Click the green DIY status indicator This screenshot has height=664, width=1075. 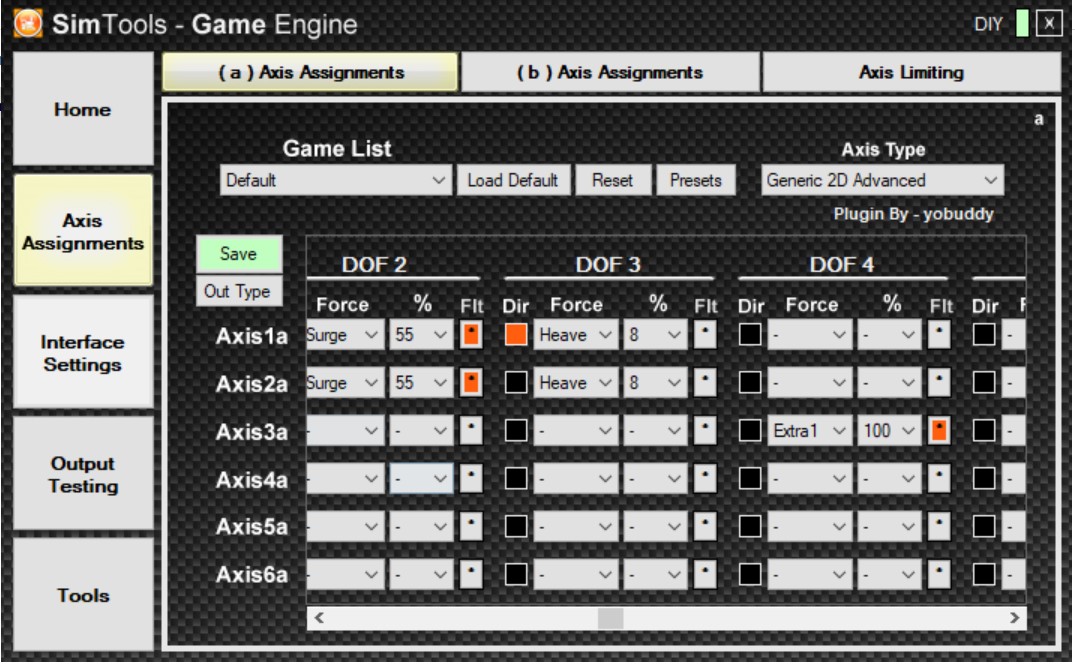click(1022, 24)
